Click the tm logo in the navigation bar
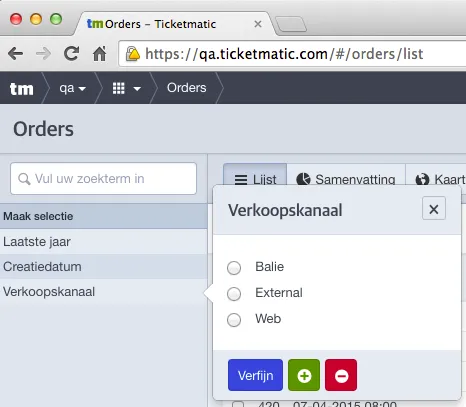The width and height of the screenshot is (466, 407). (x=21, y=88)
